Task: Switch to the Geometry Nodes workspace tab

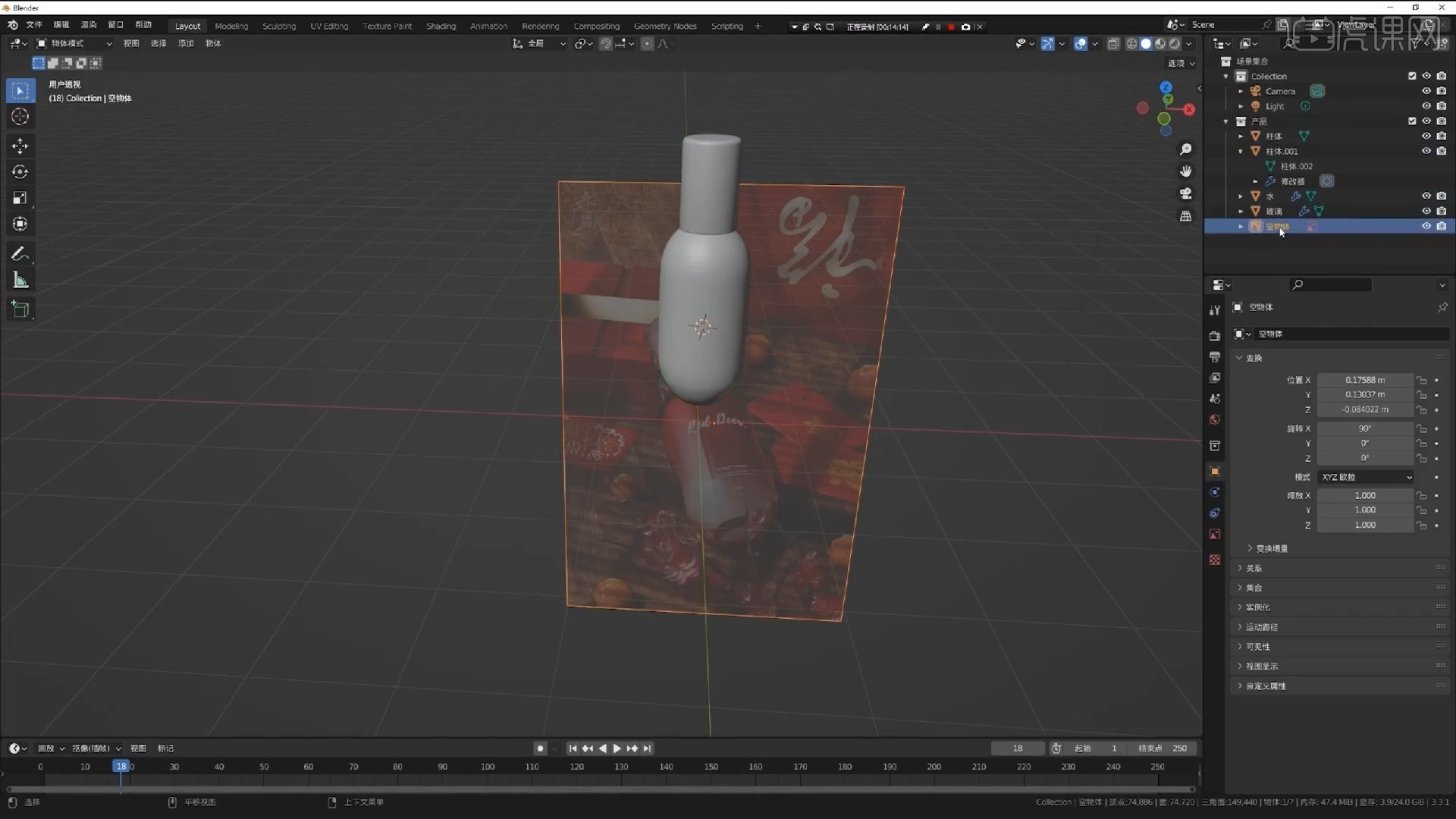Action: [x=665, y=26]
